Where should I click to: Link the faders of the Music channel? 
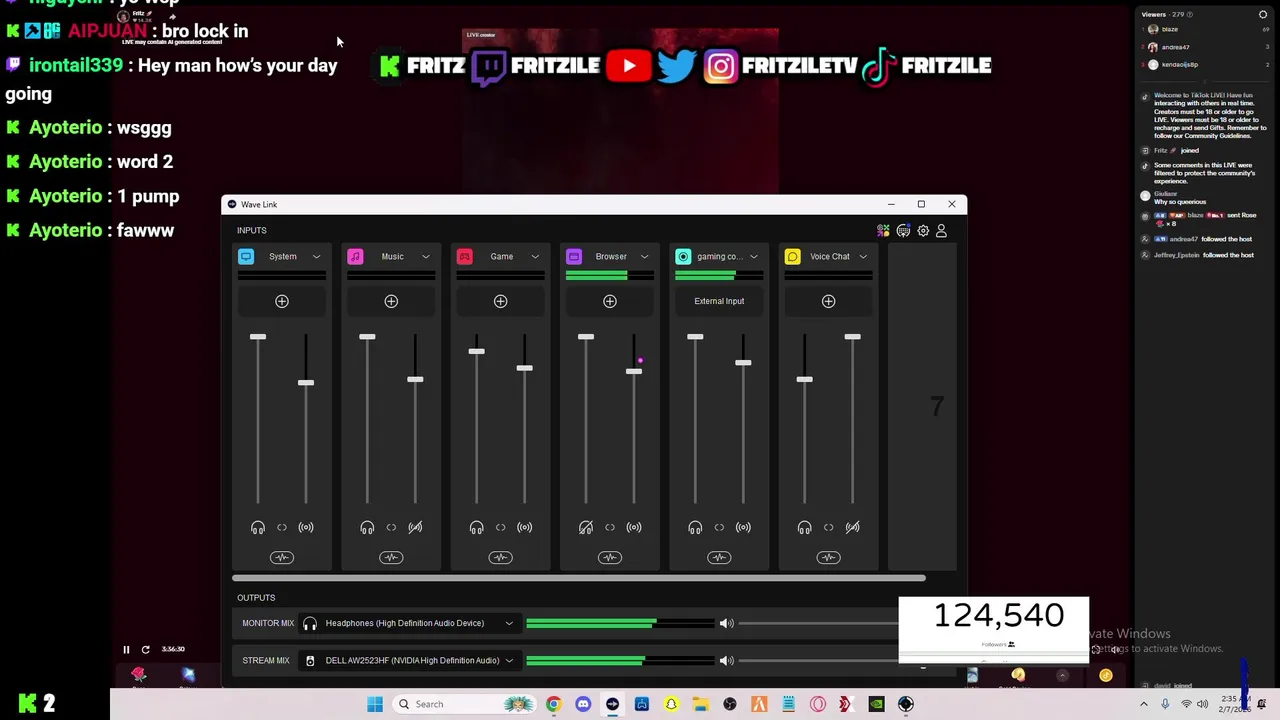coord(391,527)
